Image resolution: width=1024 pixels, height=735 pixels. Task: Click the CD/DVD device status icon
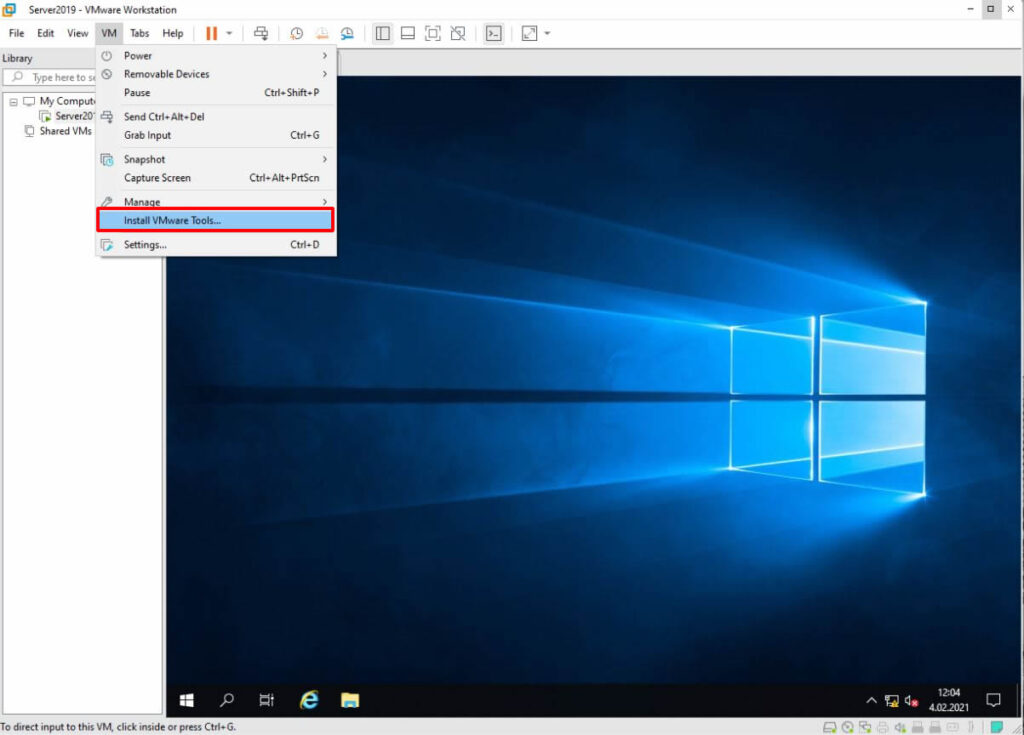pos(848,727)
